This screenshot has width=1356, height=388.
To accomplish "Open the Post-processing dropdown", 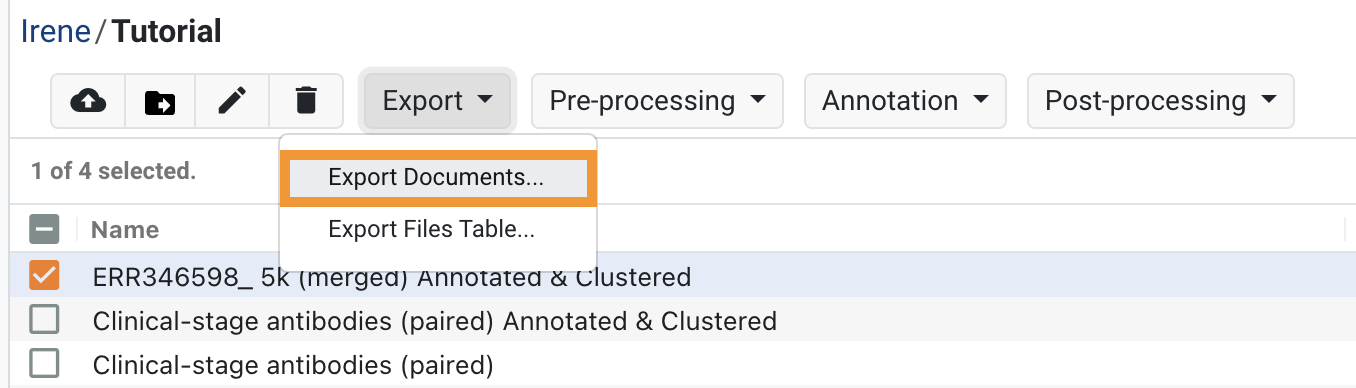I will coord(1161,101).
